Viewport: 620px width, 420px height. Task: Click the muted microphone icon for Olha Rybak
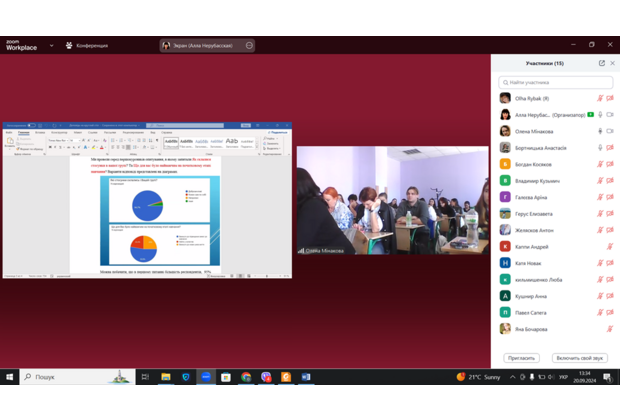pyautogui.click(x=600, y=98)
